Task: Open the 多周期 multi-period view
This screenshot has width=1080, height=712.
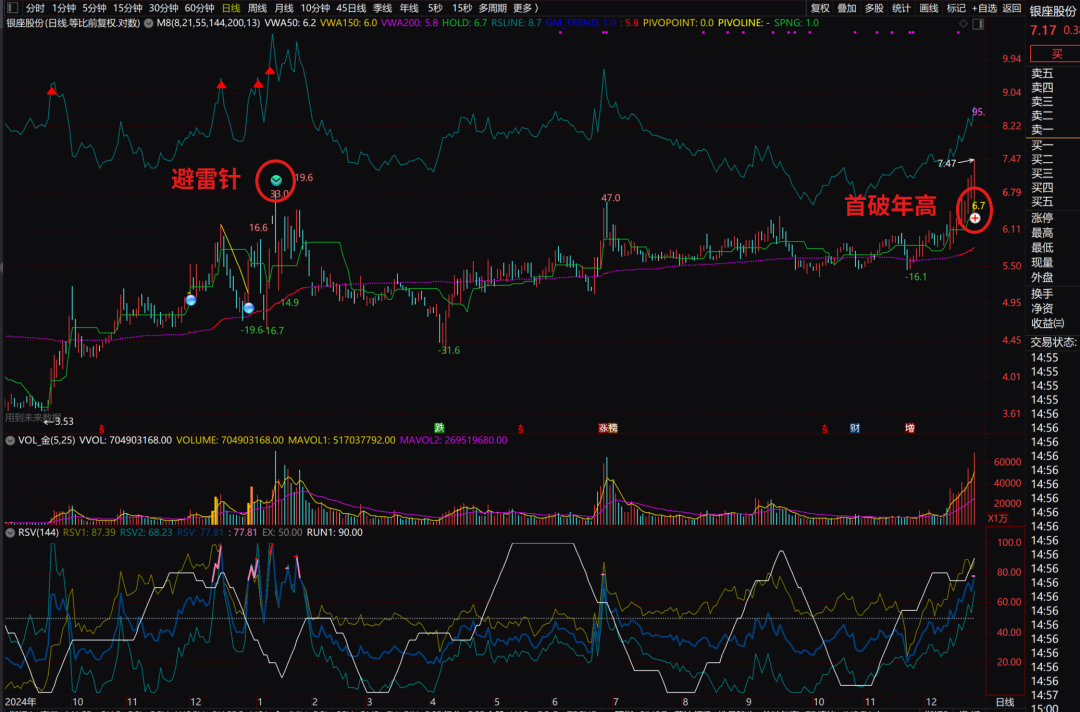Action: (492, 8)
